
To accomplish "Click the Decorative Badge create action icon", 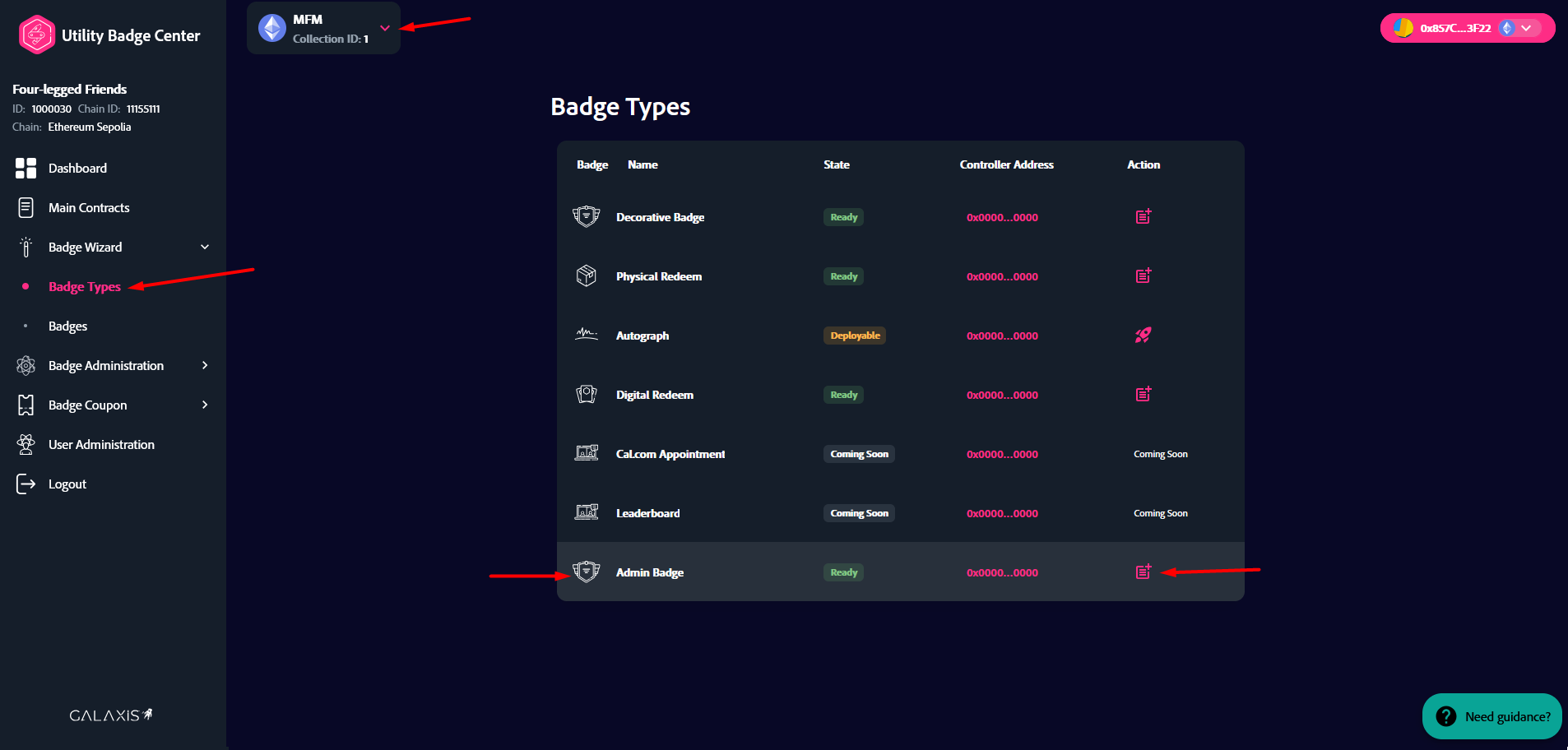I will pos(1143,216).
